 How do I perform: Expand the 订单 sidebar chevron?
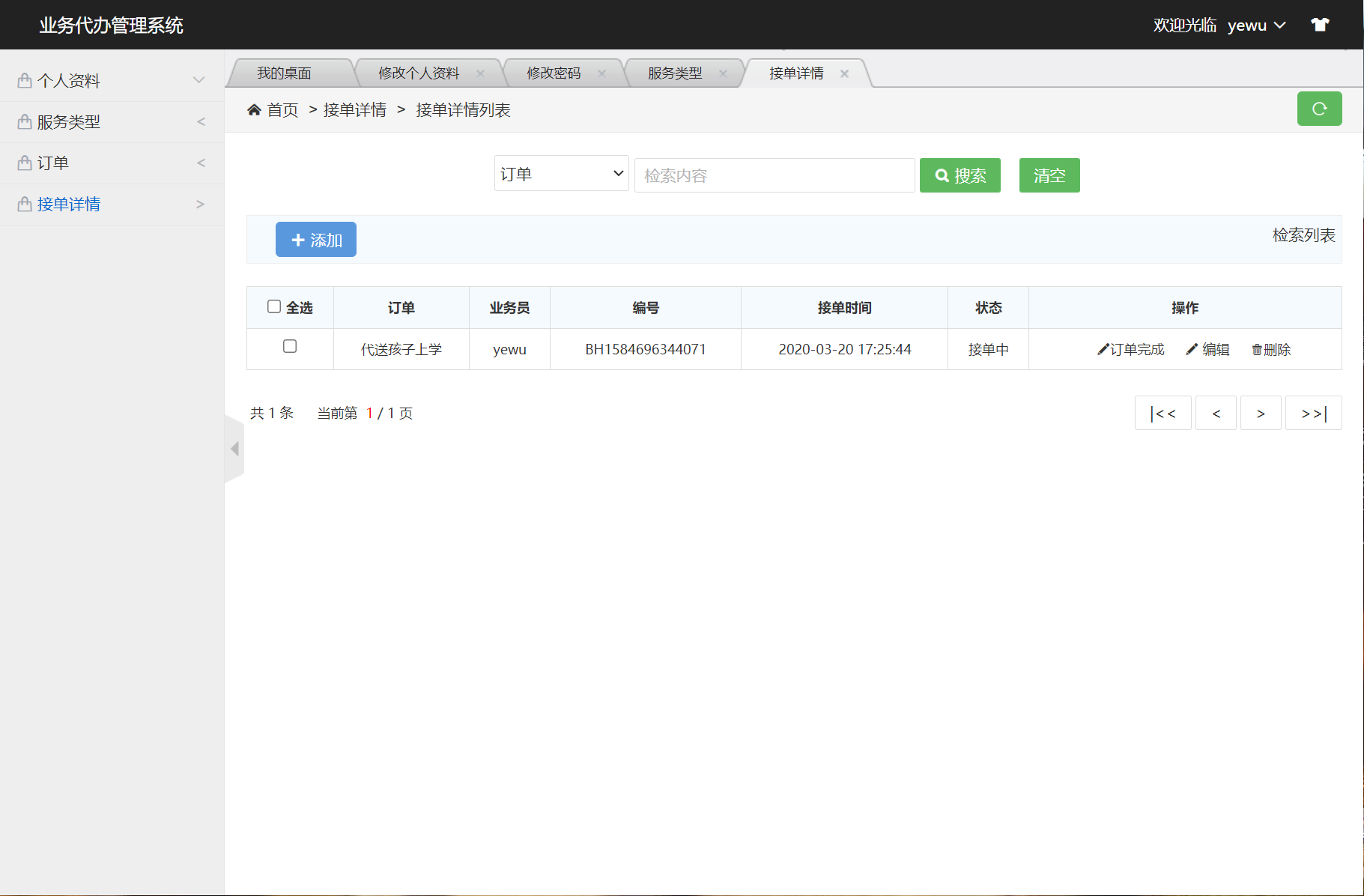200,163
